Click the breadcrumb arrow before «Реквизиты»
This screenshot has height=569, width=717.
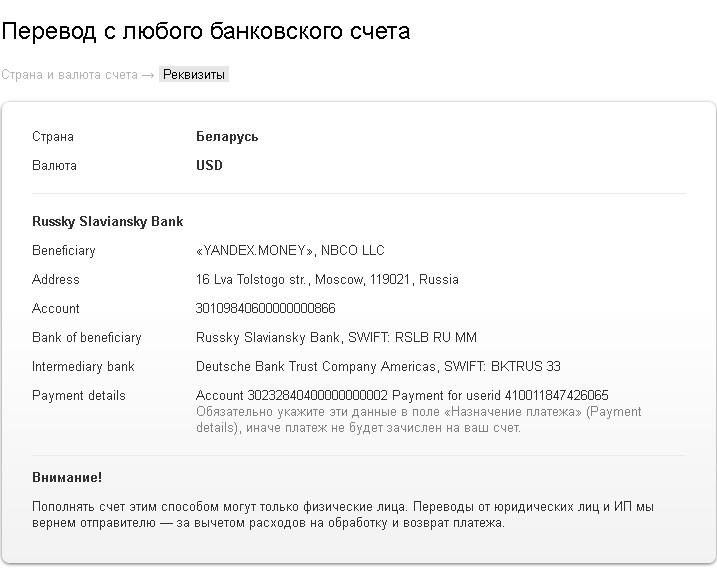tap(148, 75)
